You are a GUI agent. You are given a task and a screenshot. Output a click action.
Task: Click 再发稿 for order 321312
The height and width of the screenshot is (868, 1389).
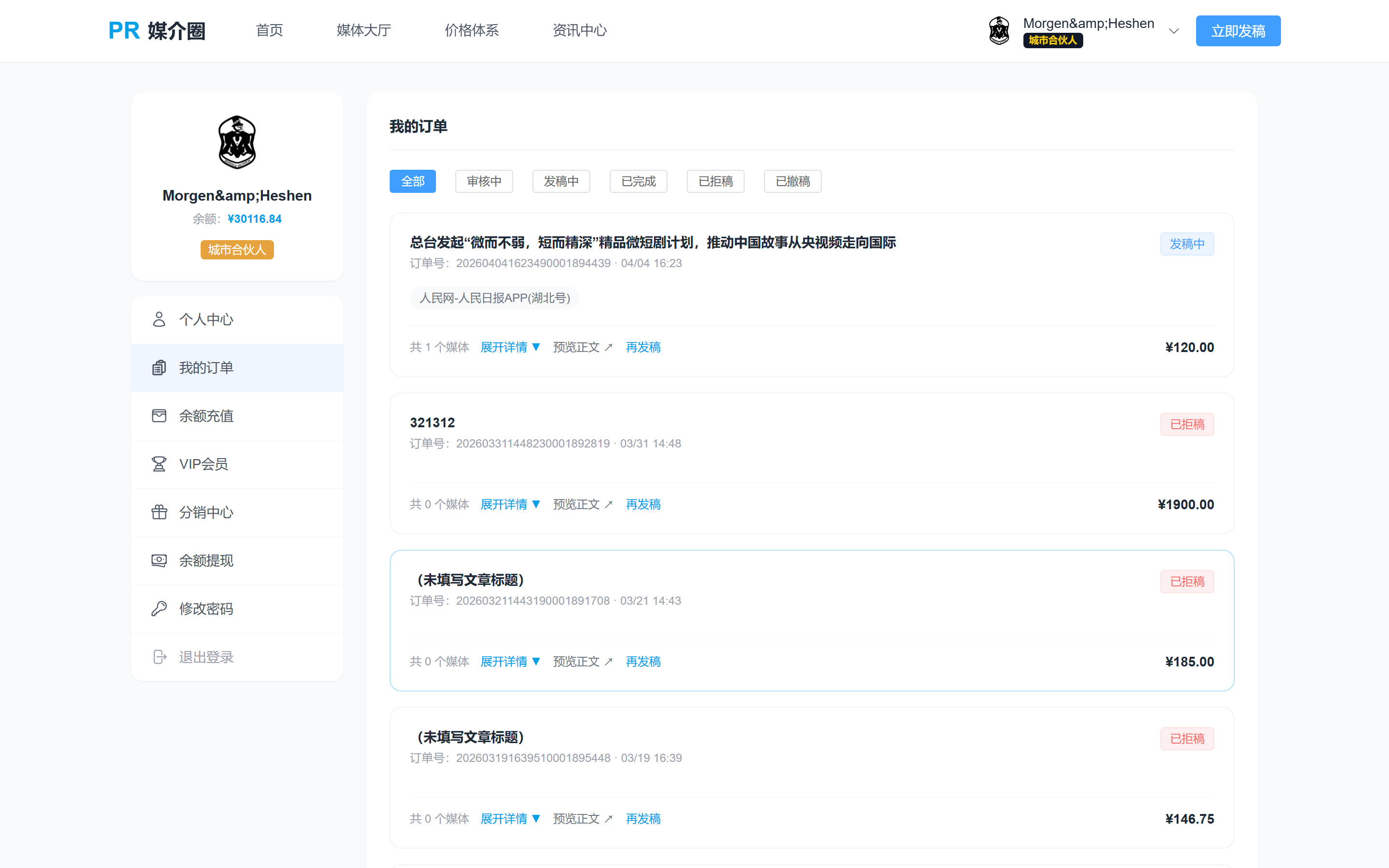(643, 504)
